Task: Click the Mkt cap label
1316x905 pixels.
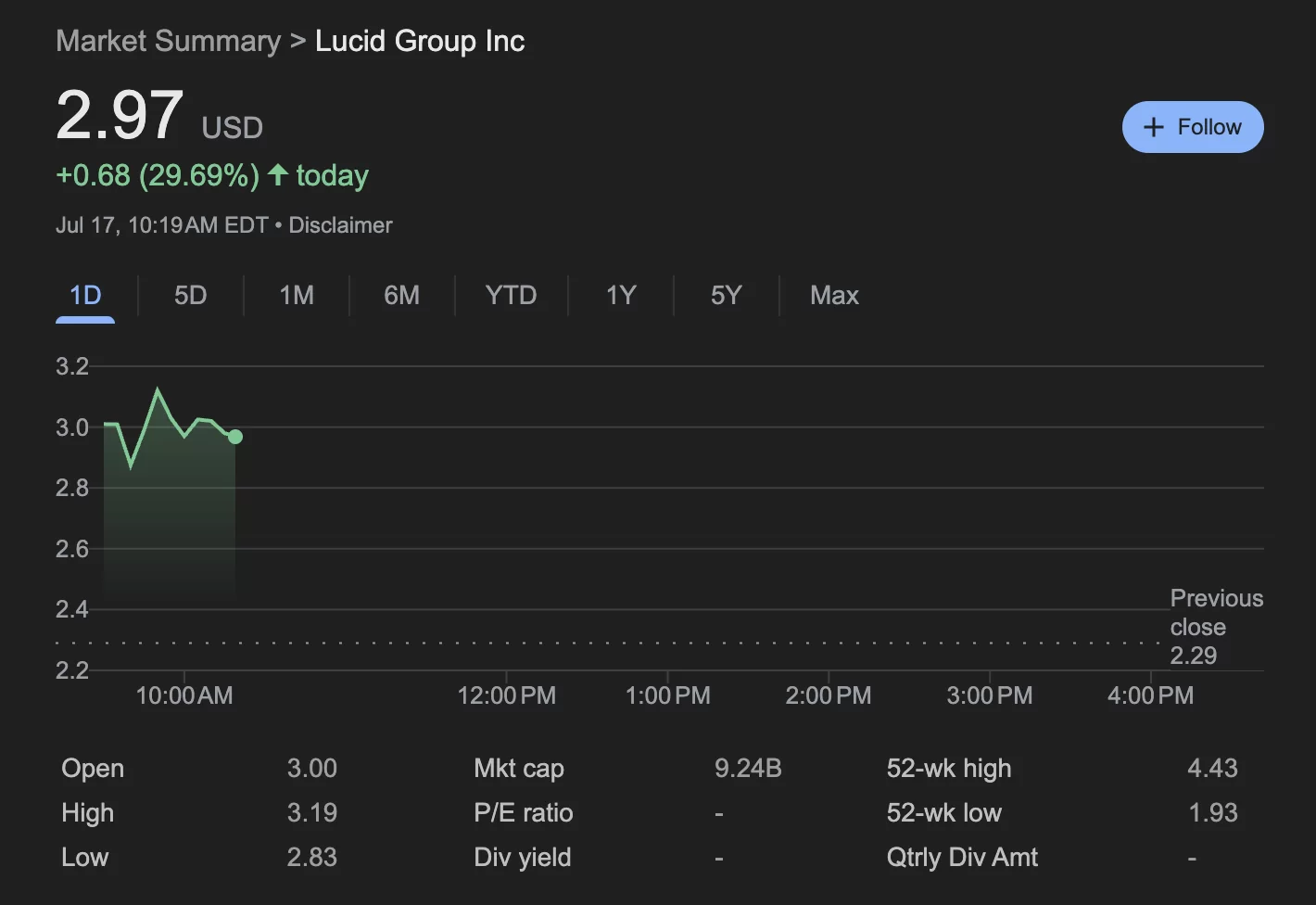Action: pyautogui.click(x=519, y=768)
